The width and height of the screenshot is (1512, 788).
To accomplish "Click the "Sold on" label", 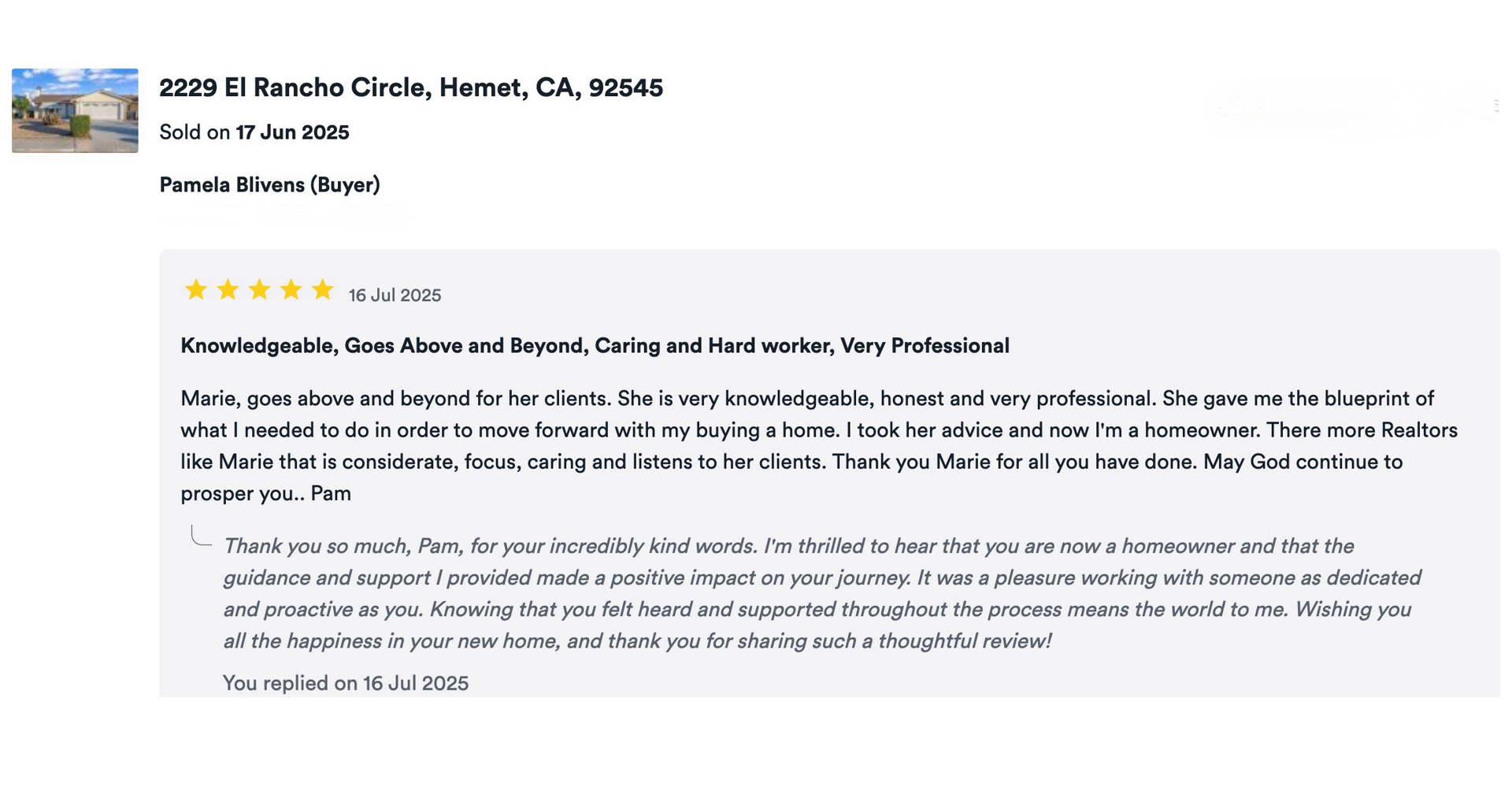I will pos(195,132).
